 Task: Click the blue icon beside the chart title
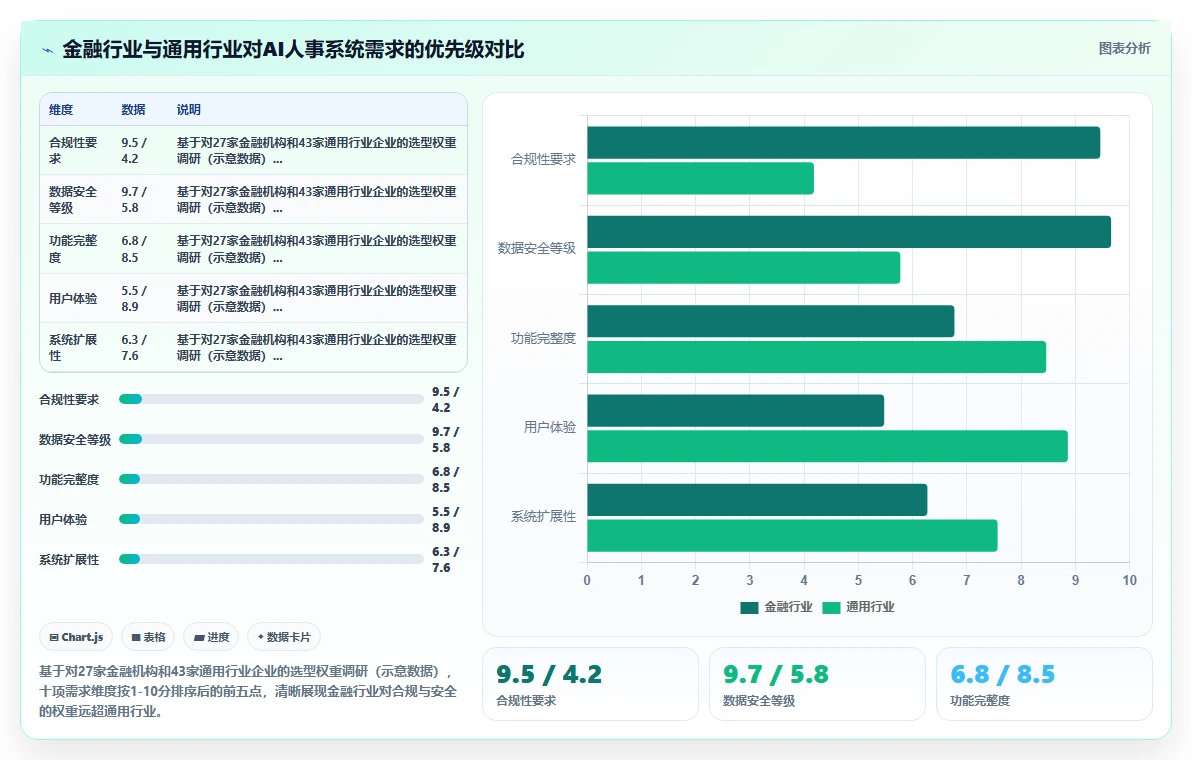click(47, 50)
